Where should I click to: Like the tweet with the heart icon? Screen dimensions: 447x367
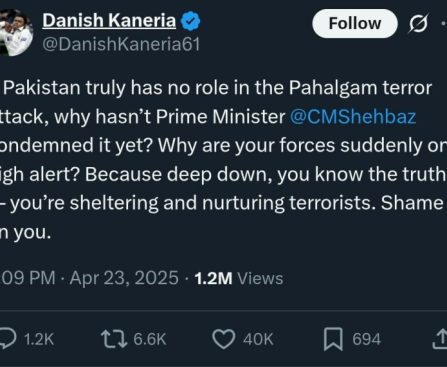tap(223, 339)
